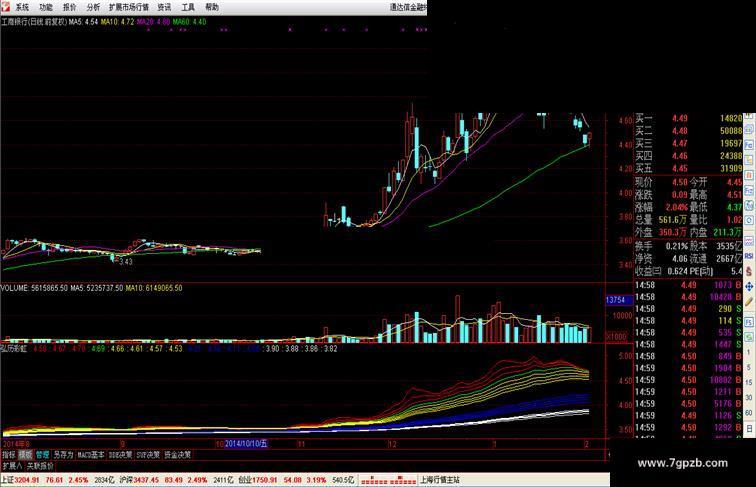Screen dimensions: 756x487
Task: Switch to MACD基本 template
Action: click(91, 455)
